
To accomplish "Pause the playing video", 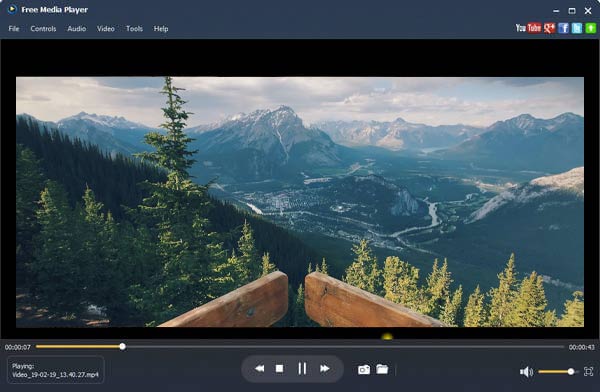I will click(x=302, y=369).
